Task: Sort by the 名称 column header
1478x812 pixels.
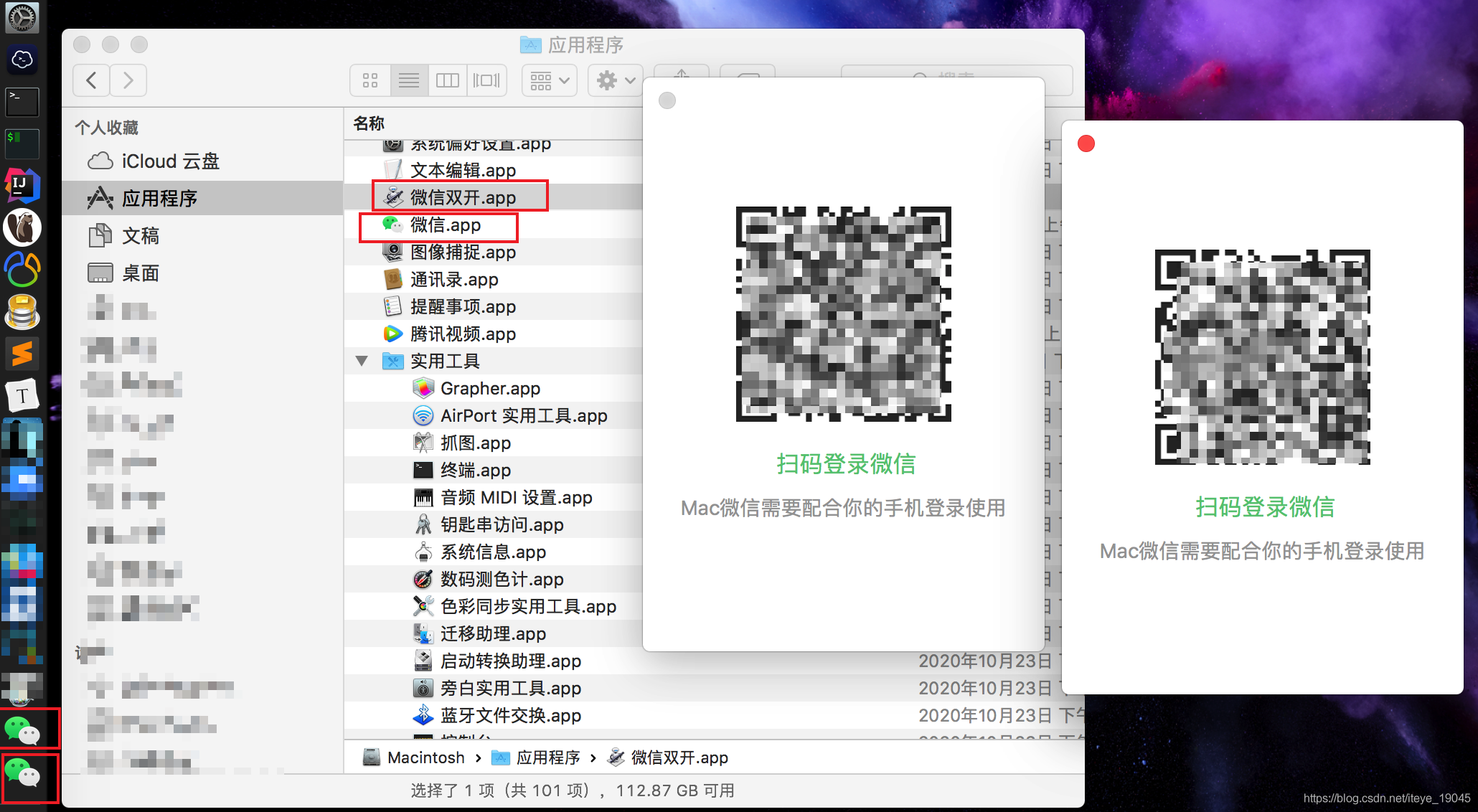Action: [369, 123]
